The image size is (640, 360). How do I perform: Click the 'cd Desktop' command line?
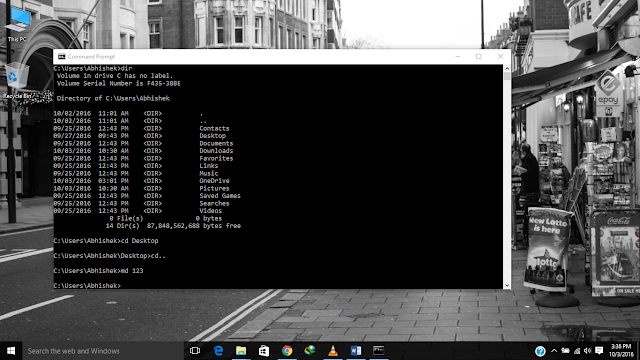pyautogui.click(x=106, y=241)
